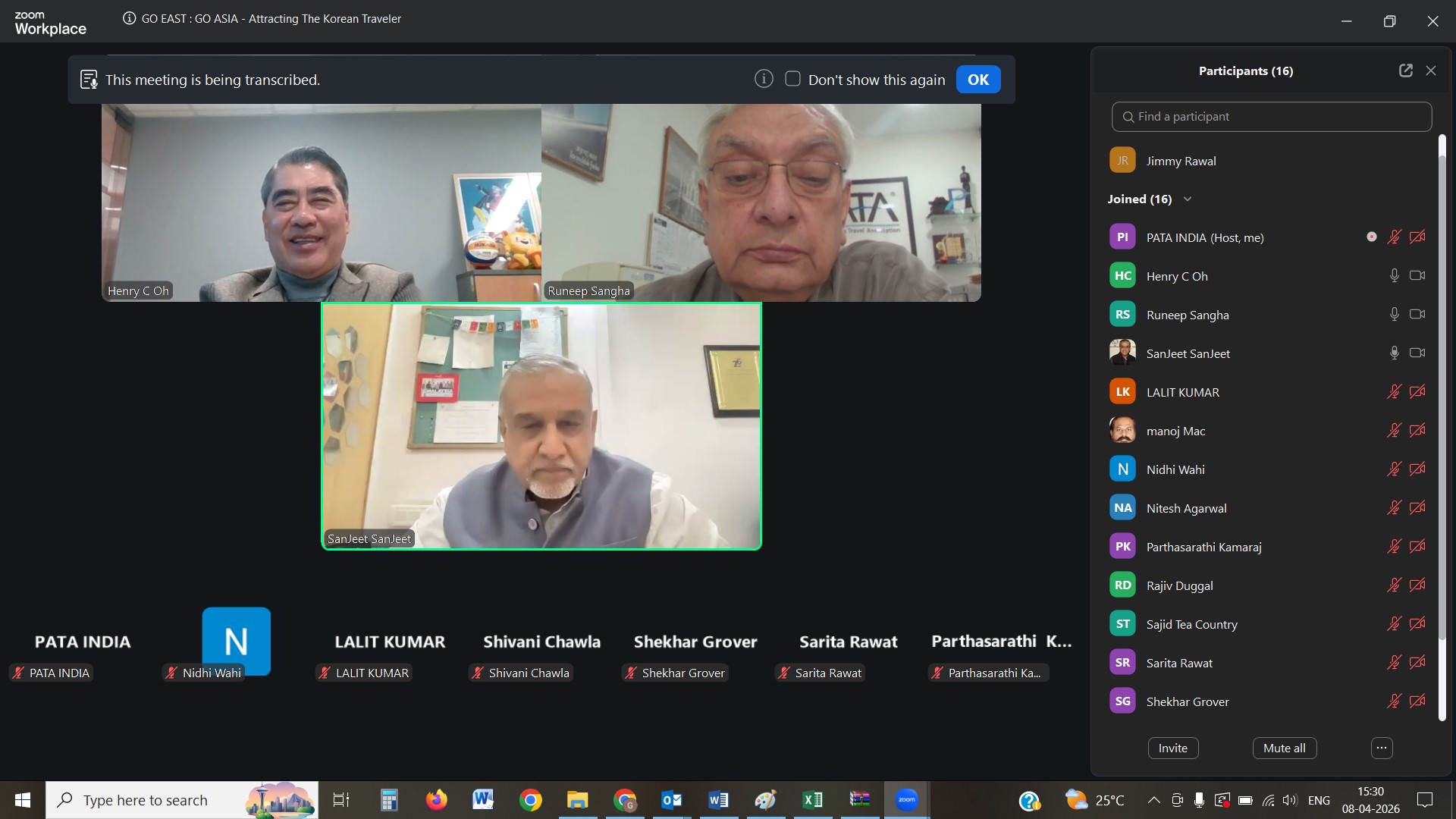
Task: Open the taskbar hidden icons chevron
Action: pyautogui.click(x=1153, y=800)
